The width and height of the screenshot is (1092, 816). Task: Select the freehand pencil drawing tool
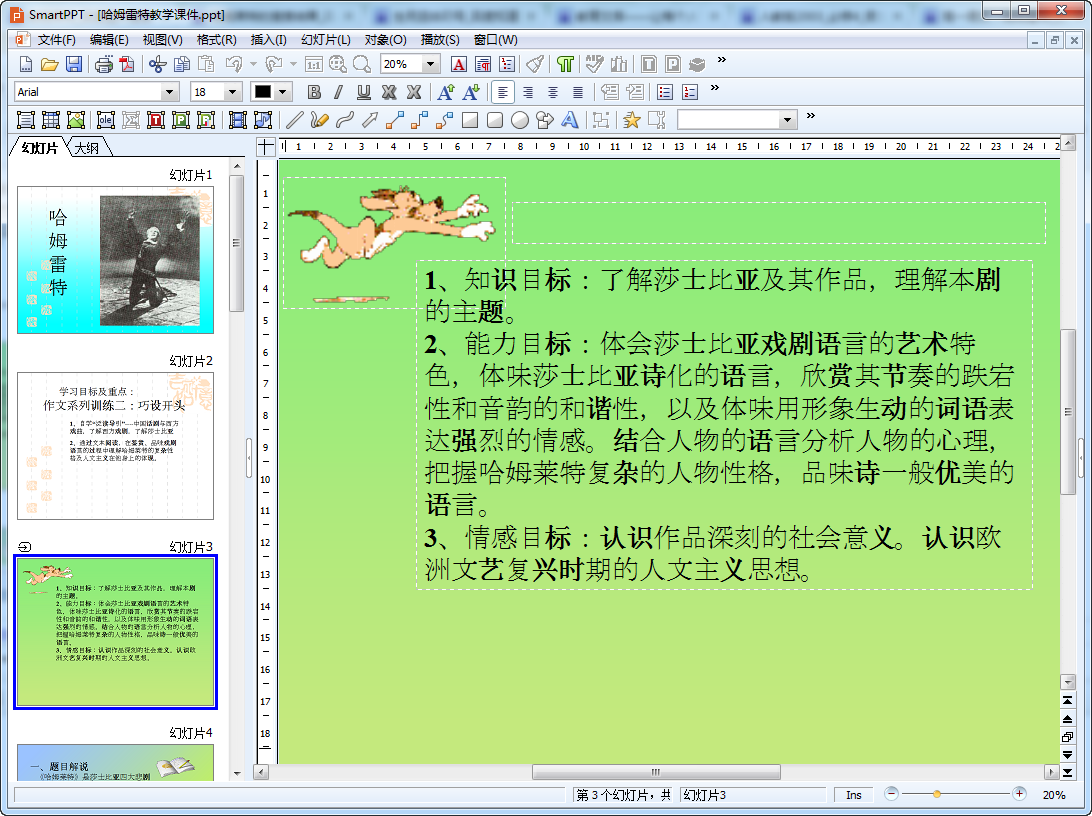[320, 120]
